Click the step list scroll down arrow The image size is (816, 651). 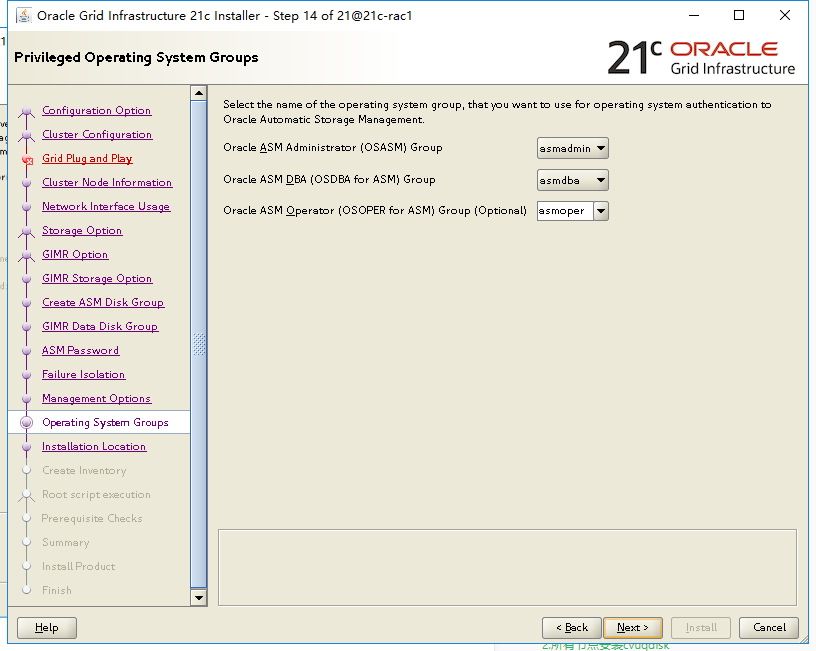[199, 597]
